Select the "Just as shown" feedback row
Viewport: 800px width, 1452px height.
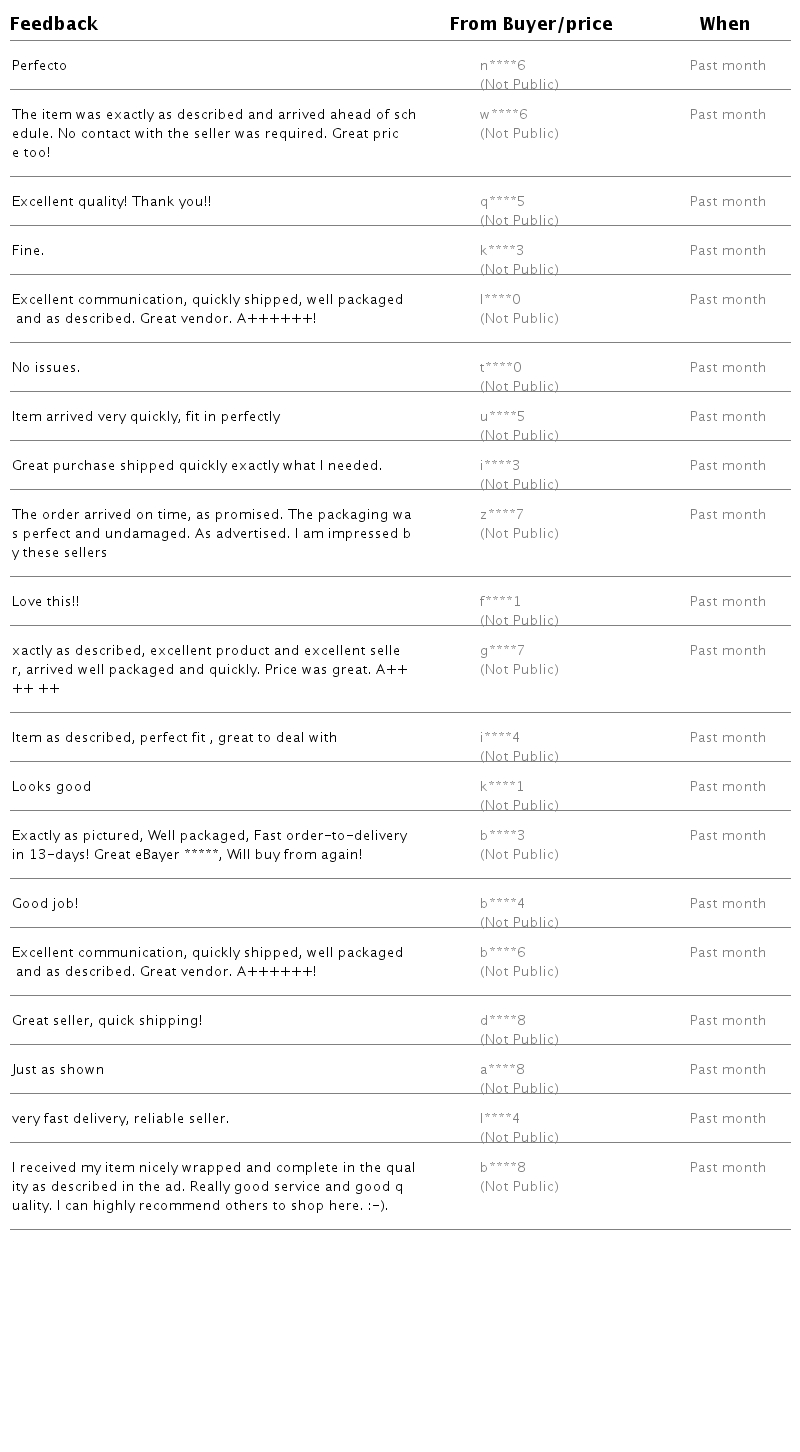[58, 1070]
